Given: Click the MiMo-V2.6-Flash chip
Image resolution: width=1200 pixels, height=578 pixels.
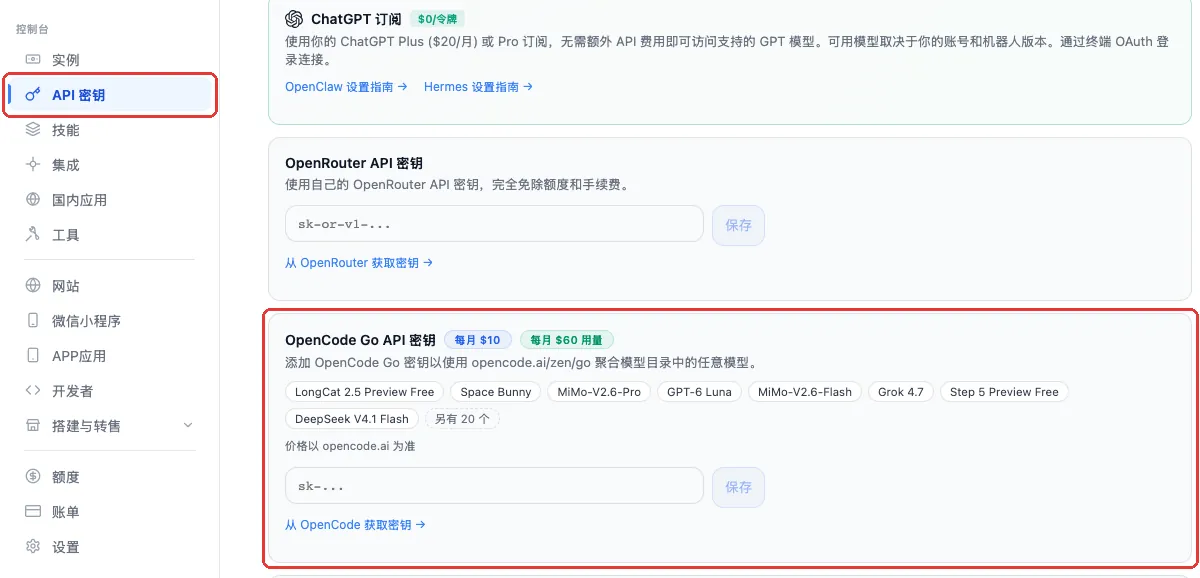Looking at the screenshot, I should (805, 392).
